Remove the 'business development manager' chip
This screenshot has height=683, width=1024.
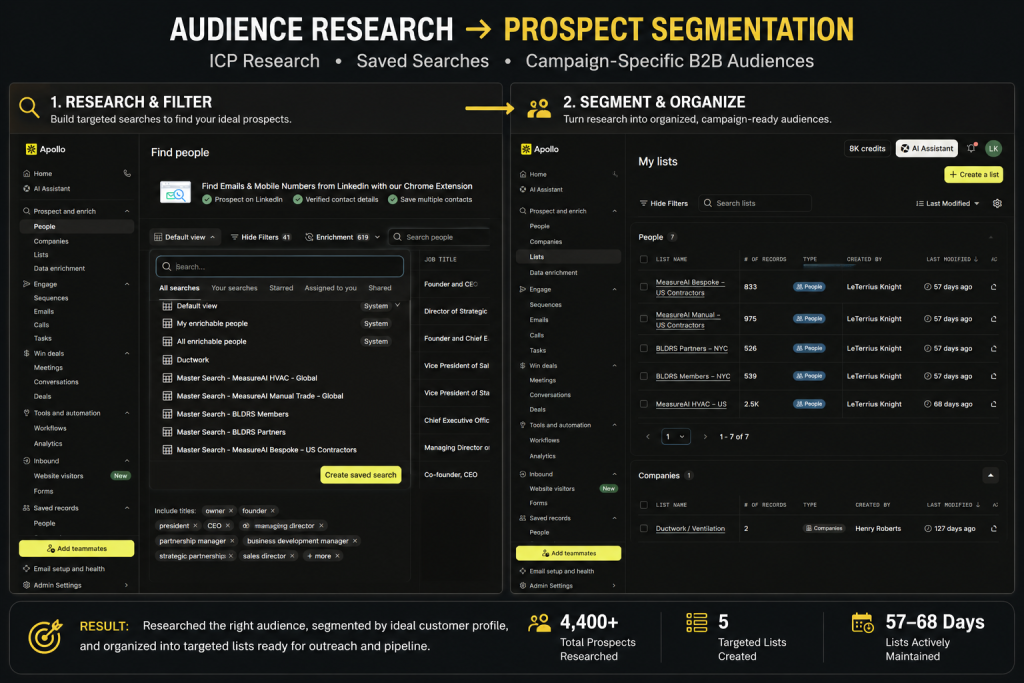[x=355, y=541]
